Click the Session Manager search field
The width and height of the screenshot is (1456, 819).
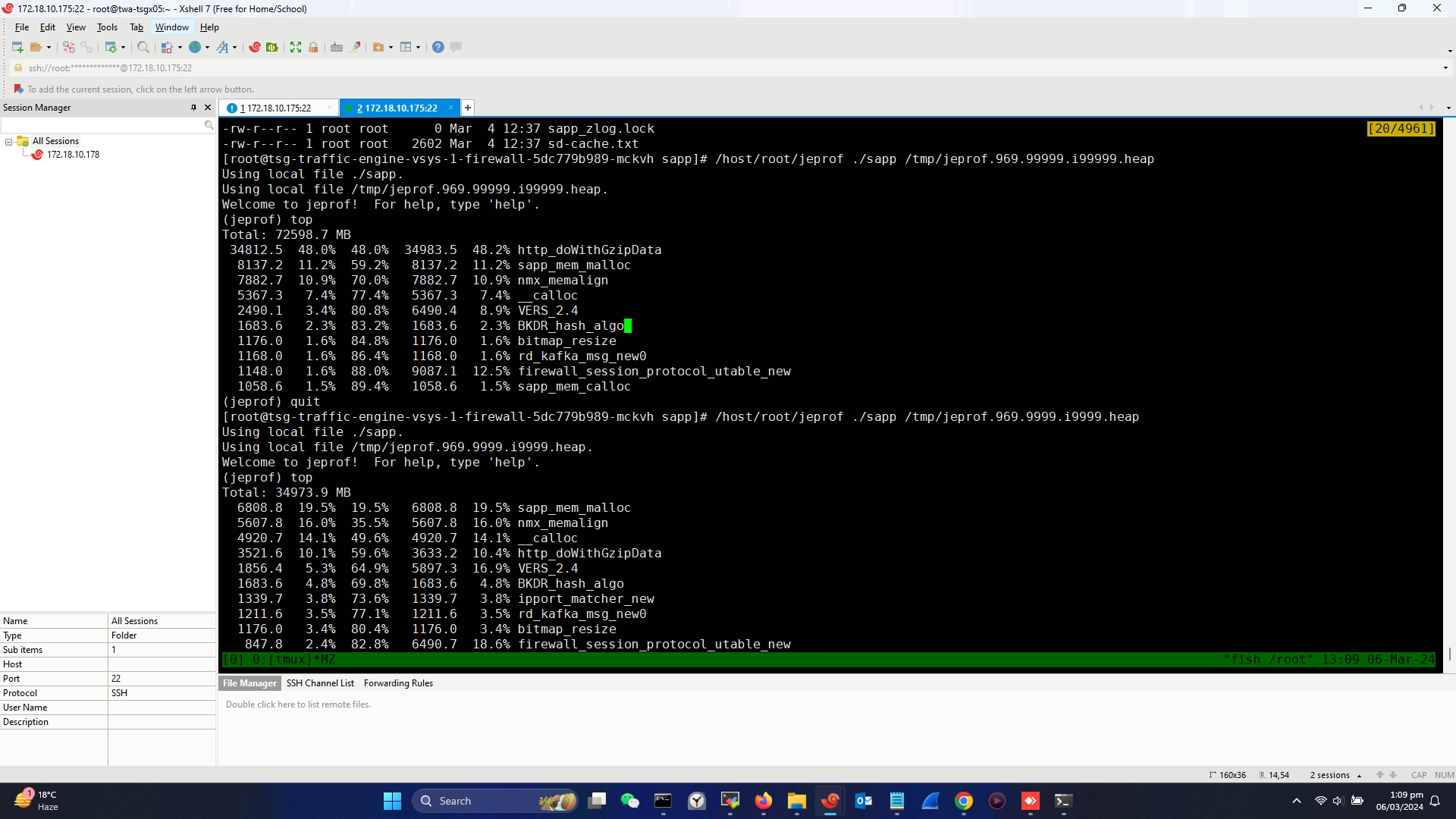102,124
